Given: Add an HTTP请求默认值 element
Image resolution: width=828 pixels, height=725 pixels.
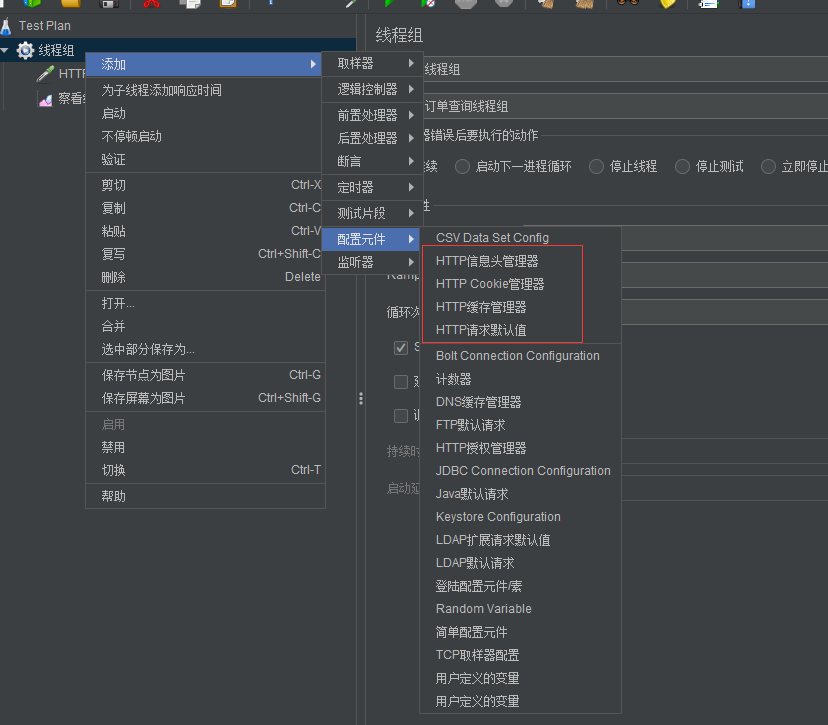Looking at the screenshot, I should 520,331.
